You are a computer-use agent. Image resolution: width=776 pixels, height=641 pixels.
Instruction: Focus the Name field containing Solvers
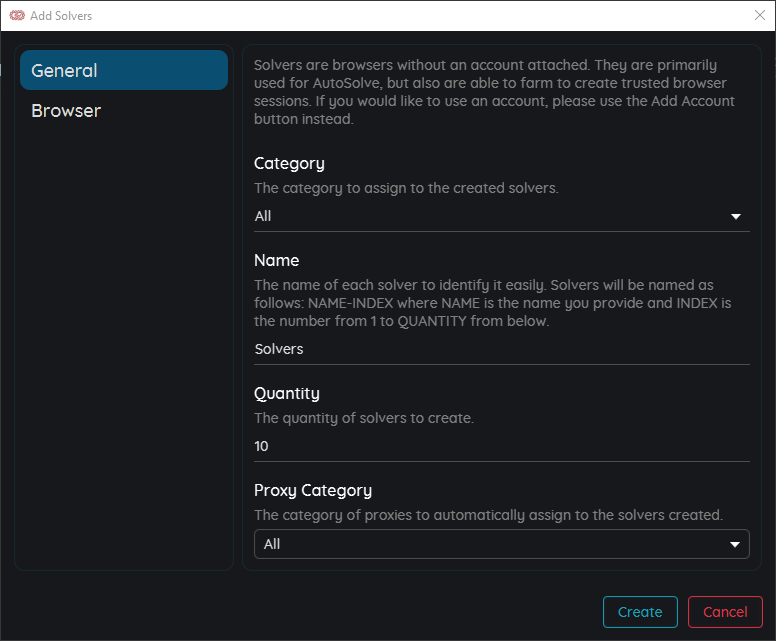pyautogui.click(x=502, y=349)
